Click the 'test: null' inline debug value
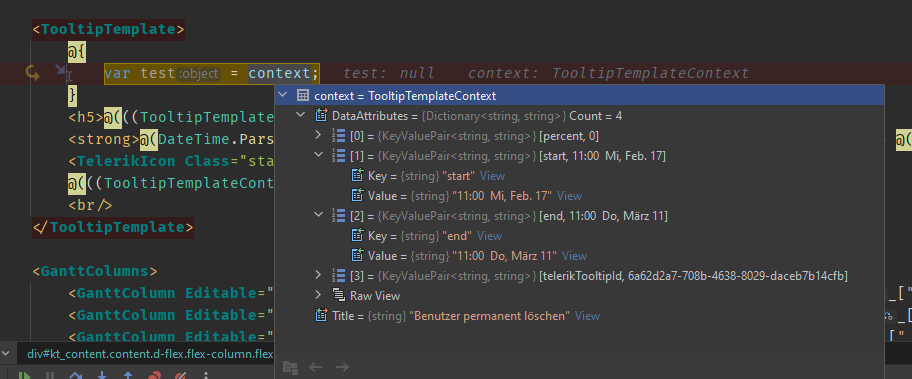Image resolution: width=912 pixels, height=379 pixels. (x=389, y=73)
